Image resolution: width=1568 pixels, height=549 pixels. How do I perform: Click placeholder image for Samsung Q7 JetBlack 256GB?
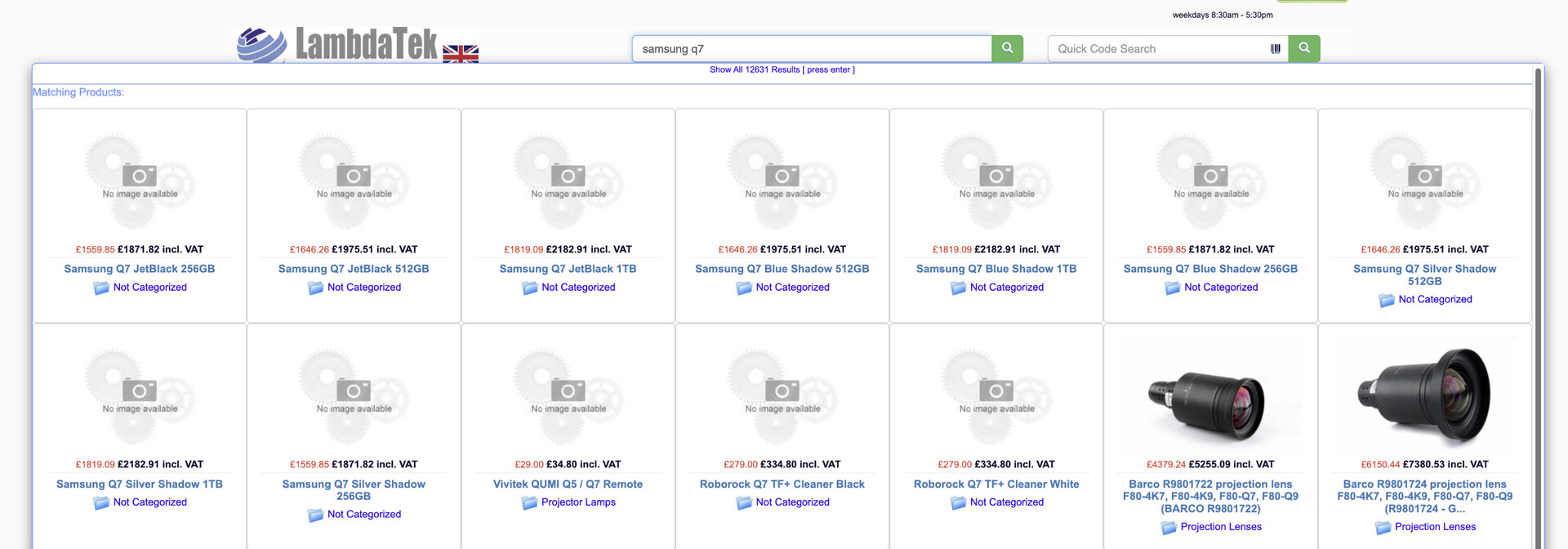click(140, 181)
